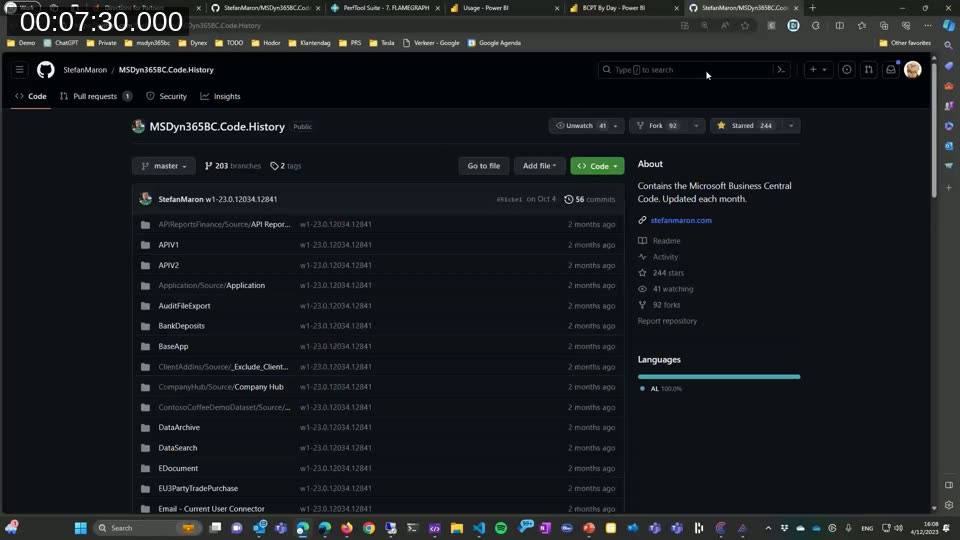
Task: Open the APIV2 folder
Action: tap(168, 265)
